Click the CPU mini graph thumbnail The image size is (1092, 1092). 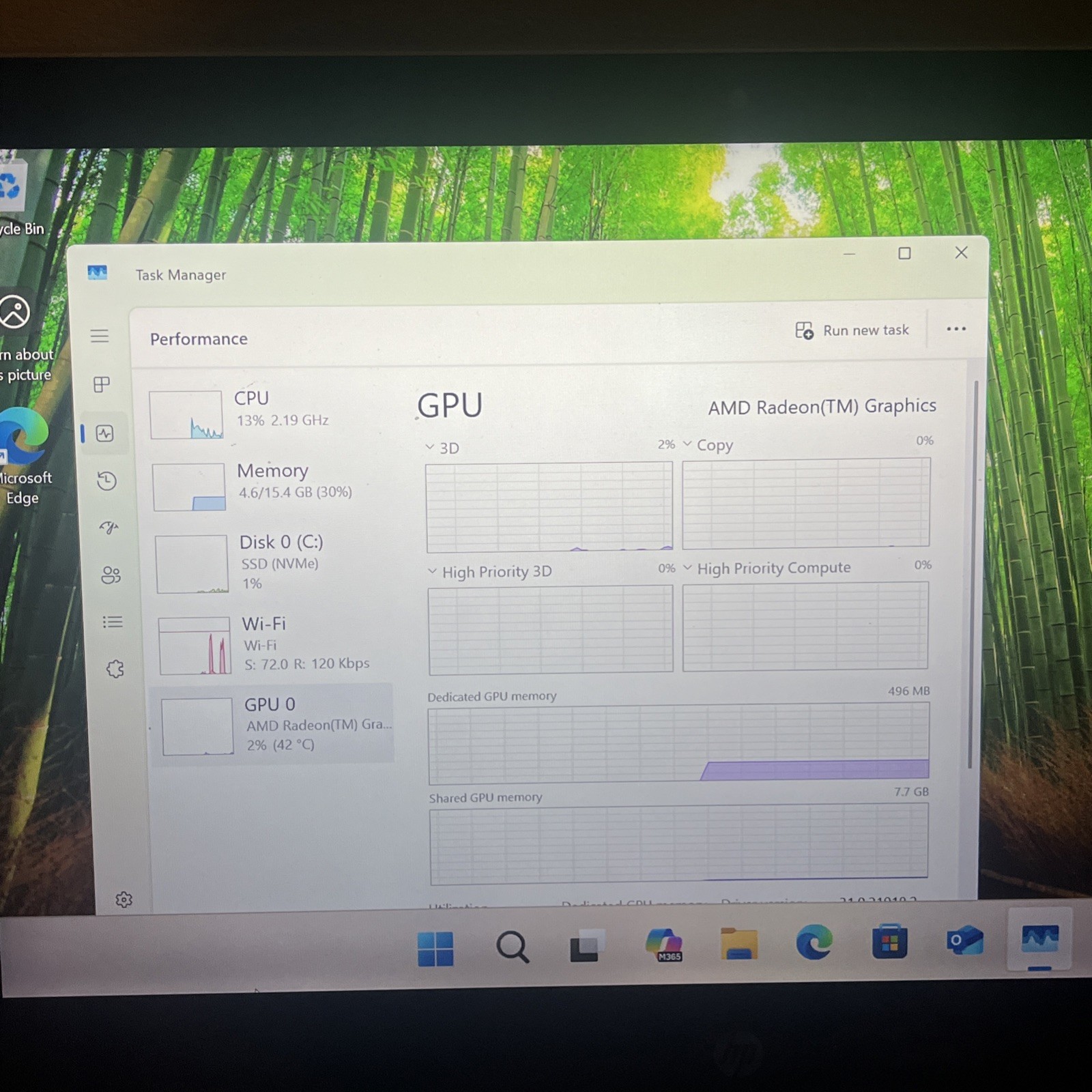click(x=186, y=415)
